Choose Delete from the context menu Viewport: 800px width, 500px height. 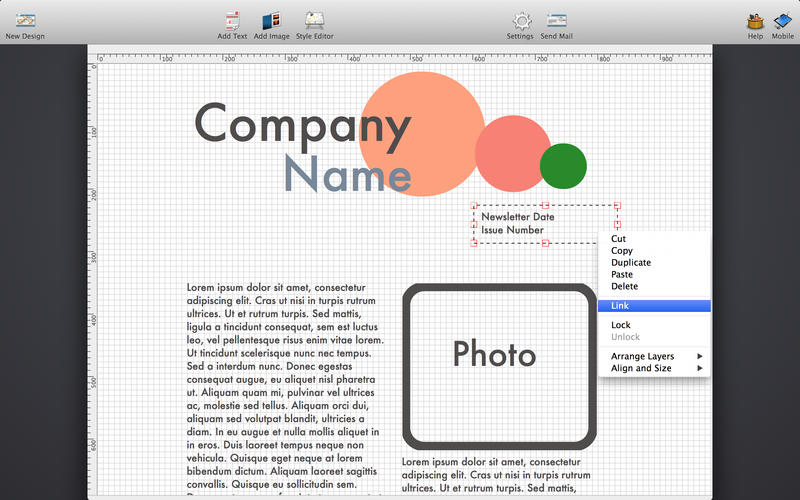[654, 286]
